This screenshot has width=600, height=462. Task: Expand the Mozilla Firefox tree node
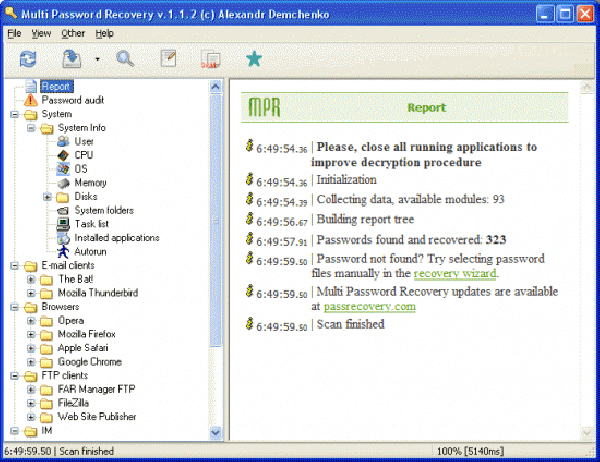(31, 334)
